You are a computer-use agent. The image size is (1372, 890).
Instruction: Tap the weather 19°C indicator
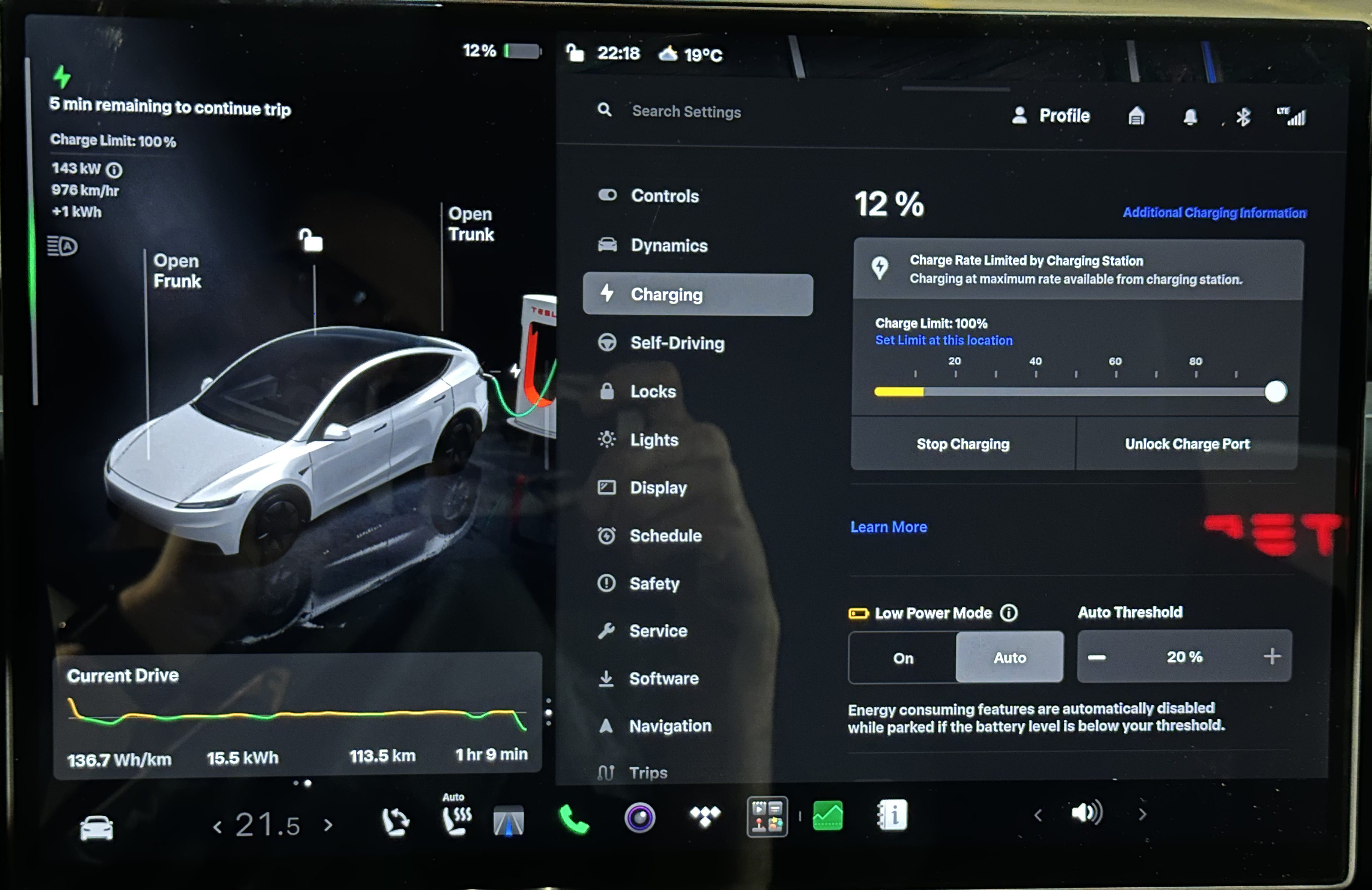[691, 54]
